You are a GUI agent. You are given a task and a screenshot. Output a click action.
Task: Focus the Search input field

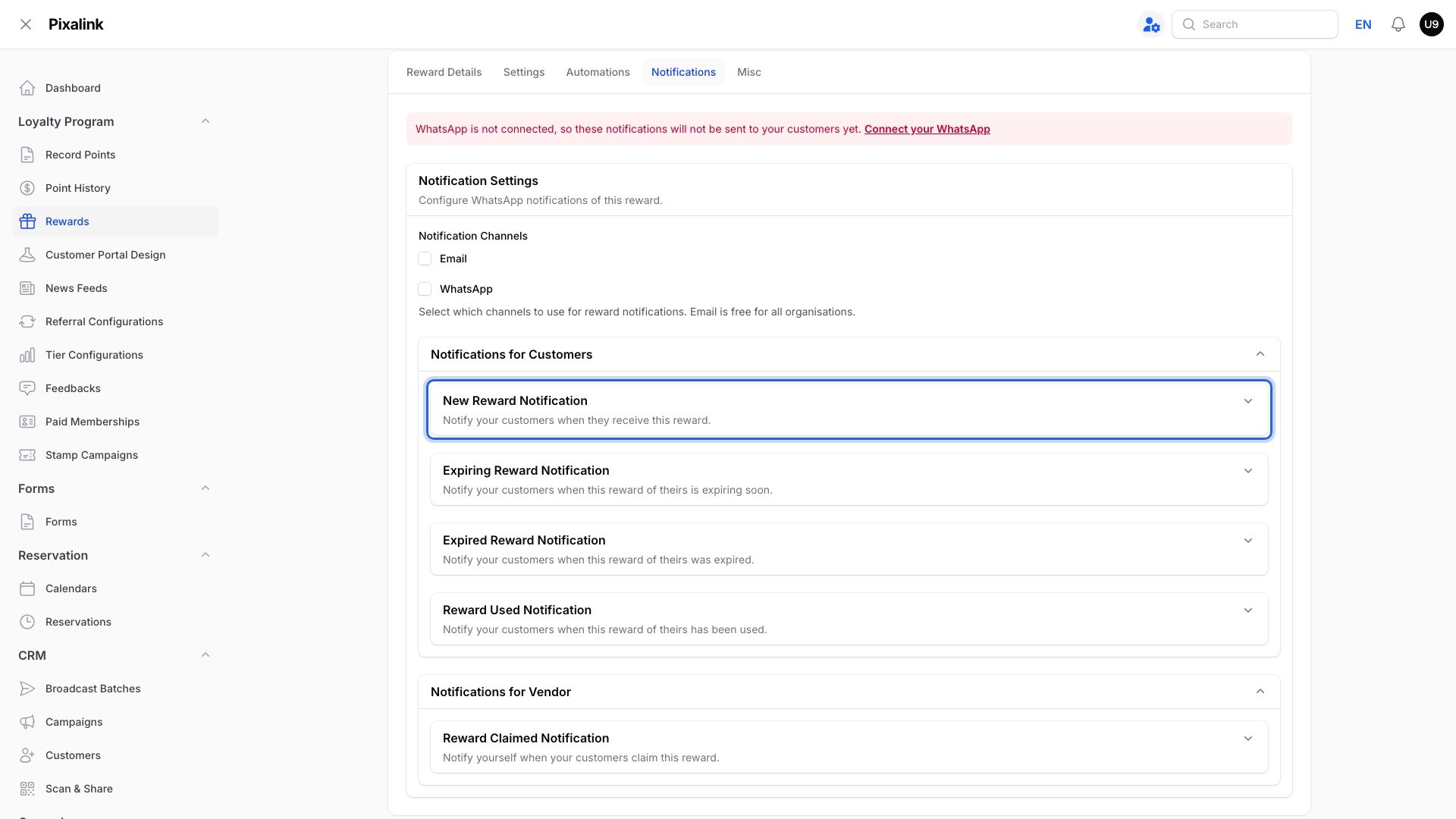tap(1255, 24)
